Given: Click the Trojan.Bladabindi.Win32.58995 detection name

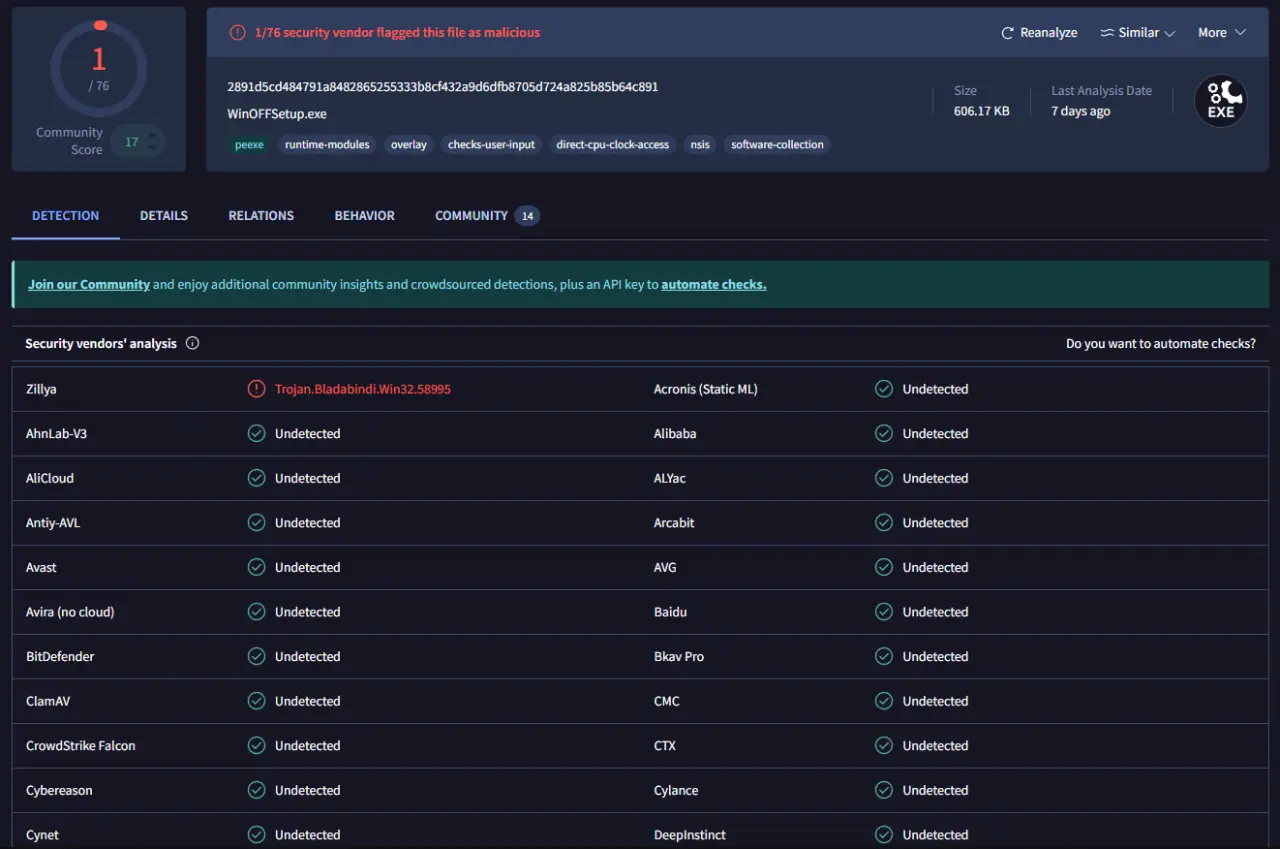Looking at the screenshot, I should [363, 389].
